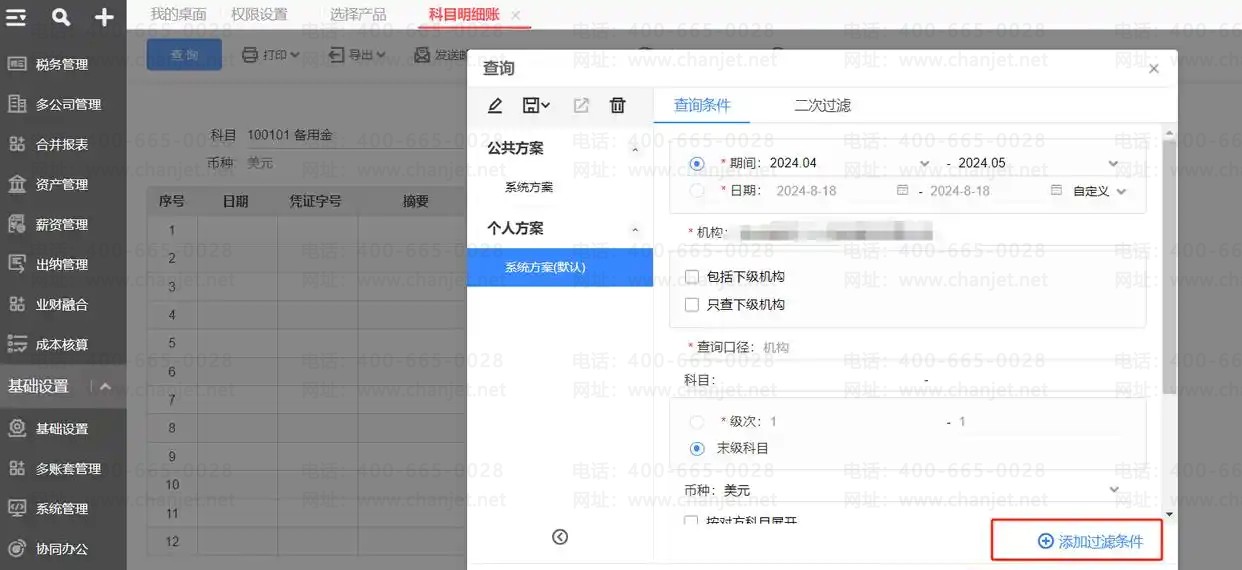Select the 末级科目 radio button

pos(697,448)
